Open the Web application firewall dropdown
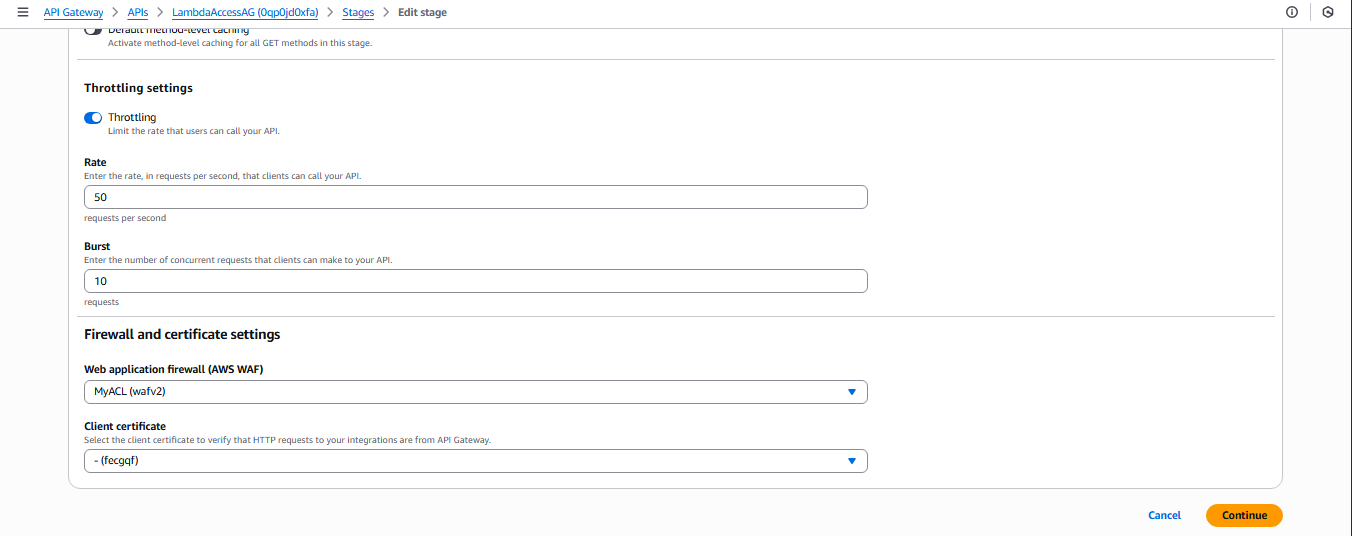Screen dimensions: 1352x536 476,392
